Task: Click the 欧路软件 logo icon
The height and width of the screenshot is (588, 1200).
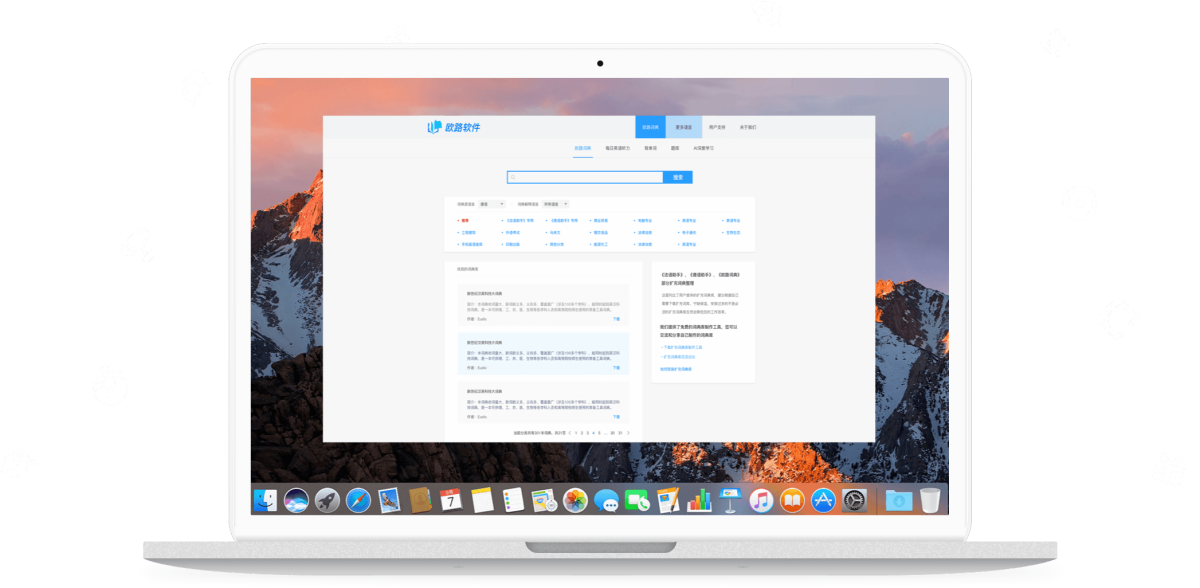Action: (434, 127)
